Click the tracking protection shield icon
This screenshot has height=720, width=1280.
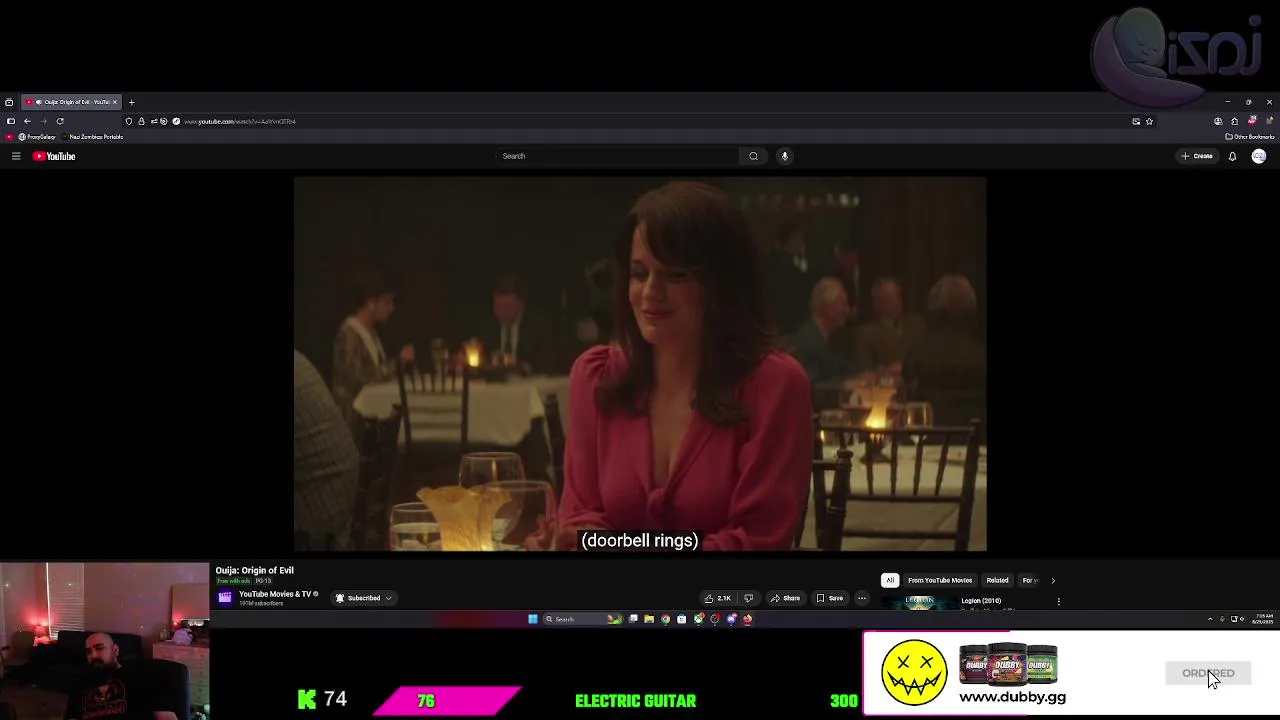(129, 121)
